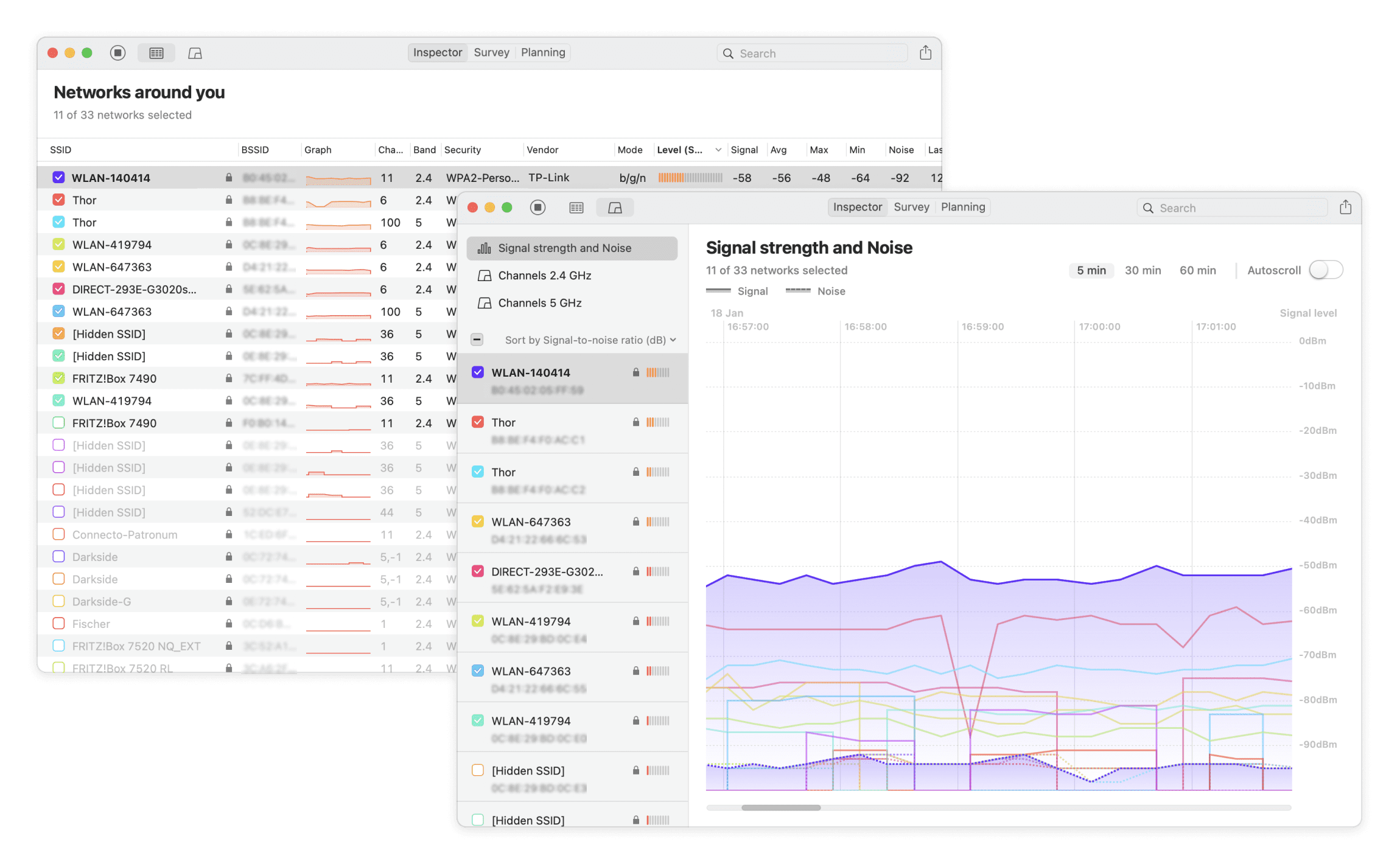
Task: Switch to Survey tab in front window
Action: (x=911, y=207)
